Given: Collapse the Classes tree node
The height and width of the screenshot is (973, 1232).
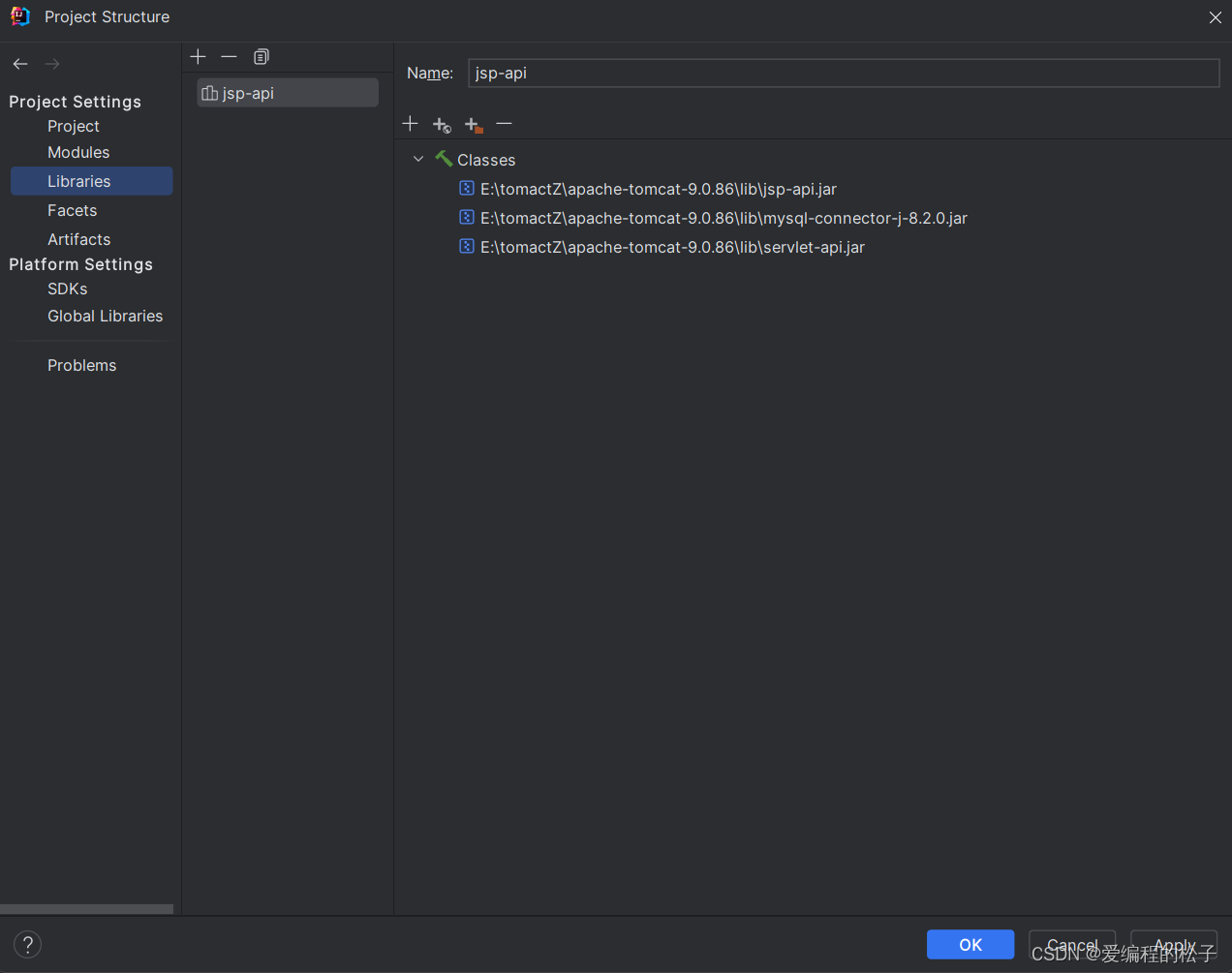Looking at the screenshot, I should pos(418,159).
